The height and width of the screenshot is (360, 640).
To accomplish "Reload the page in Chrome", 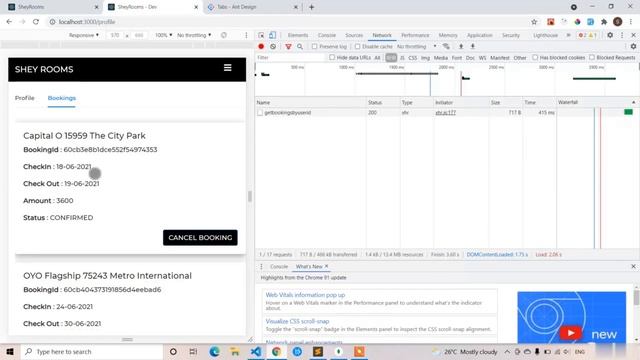I will [36, 22].
